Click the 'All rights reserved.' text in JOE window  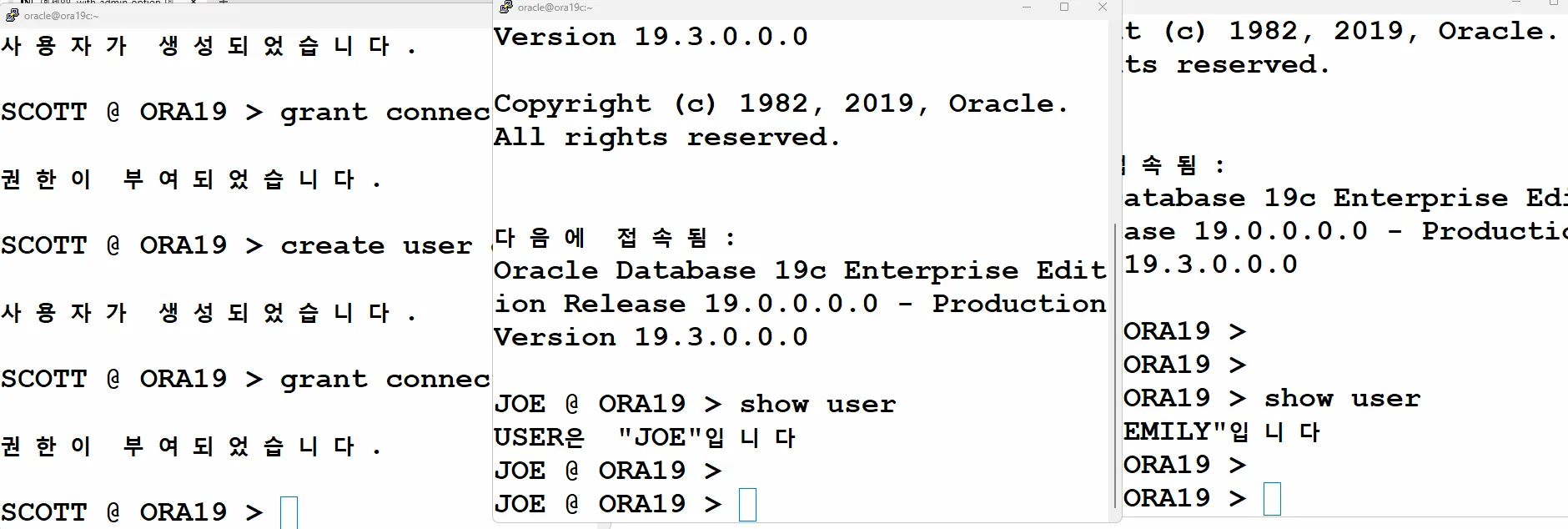[x=666, y=138]
